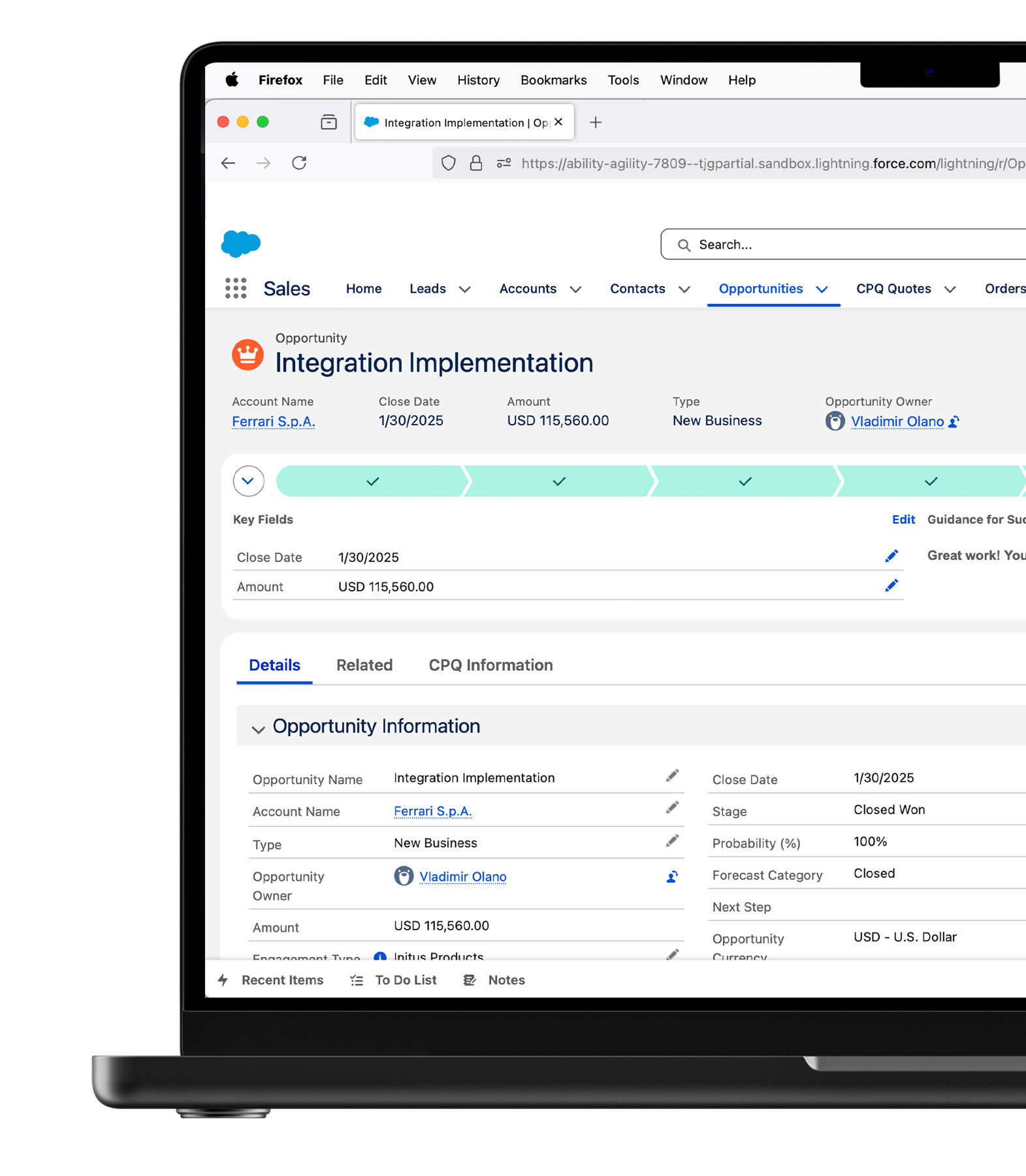This screenshot has width=1026, height=1176.
Task: Collapse the sales path key fields toggle
Action: point(248,482)
